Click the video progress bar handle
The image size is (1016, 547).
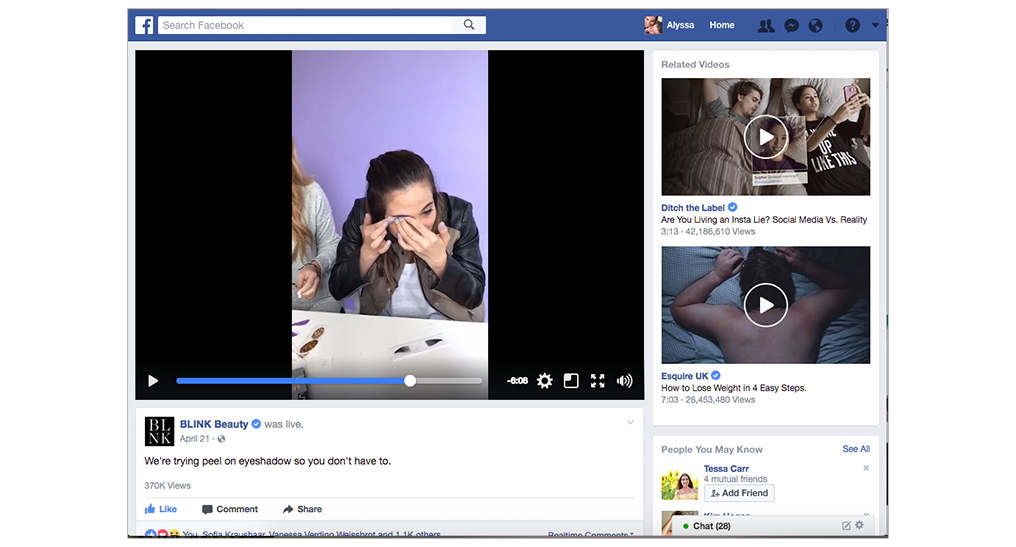pyautogui.click(x=410, y=380)
